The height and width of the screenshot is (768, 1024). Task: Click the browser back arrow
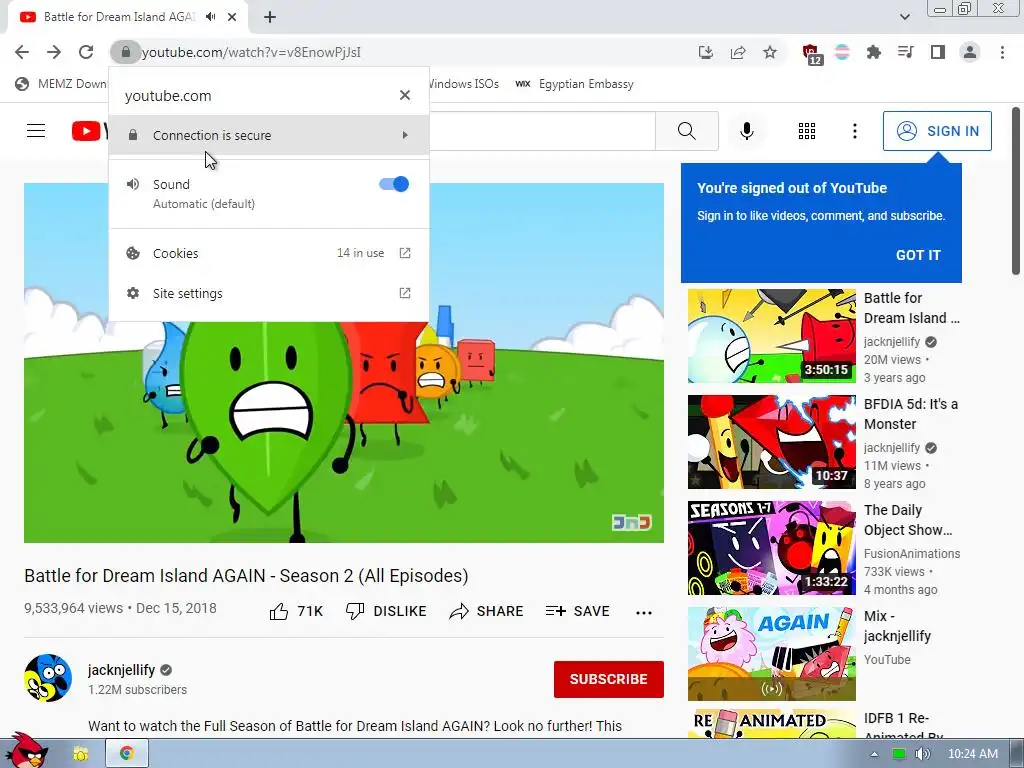pyautogui.click(x=22, y=52)
